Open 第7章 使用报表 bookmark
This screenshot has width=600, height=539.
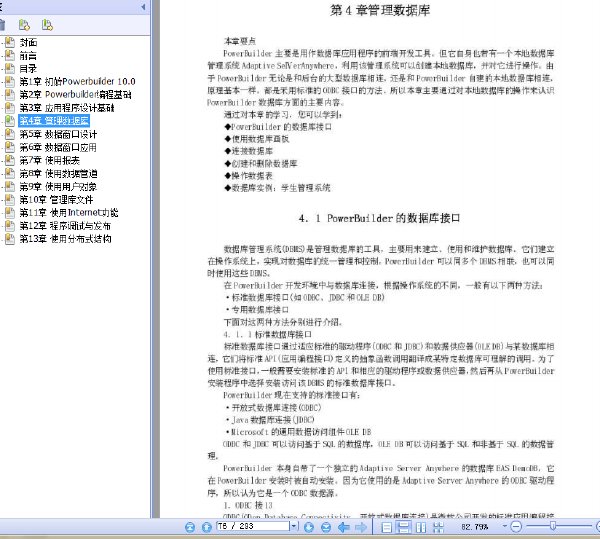click(50, 160)
